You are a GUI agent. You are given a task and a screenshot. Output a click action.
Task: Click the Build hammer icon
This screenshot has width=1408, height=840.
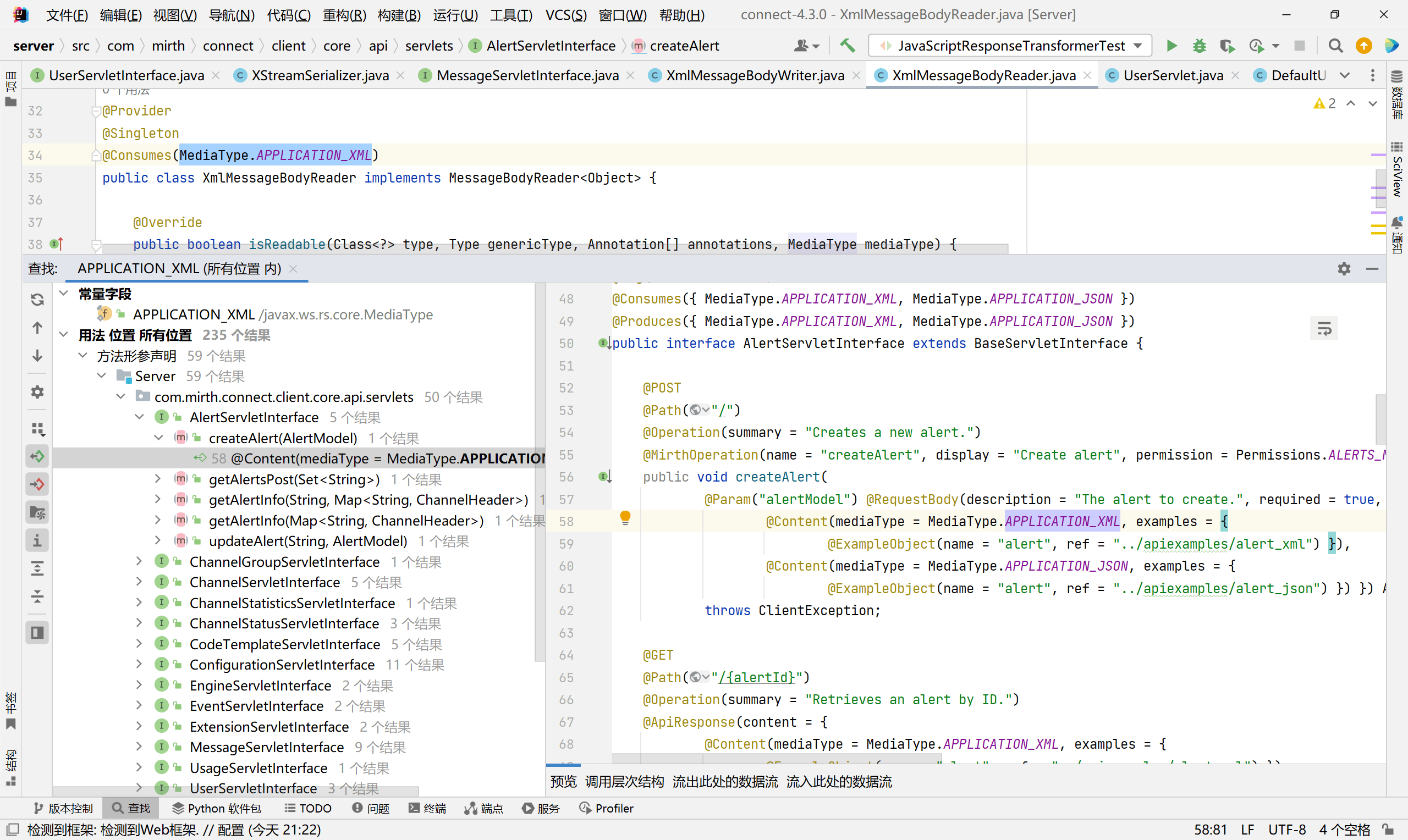(847, 46)
